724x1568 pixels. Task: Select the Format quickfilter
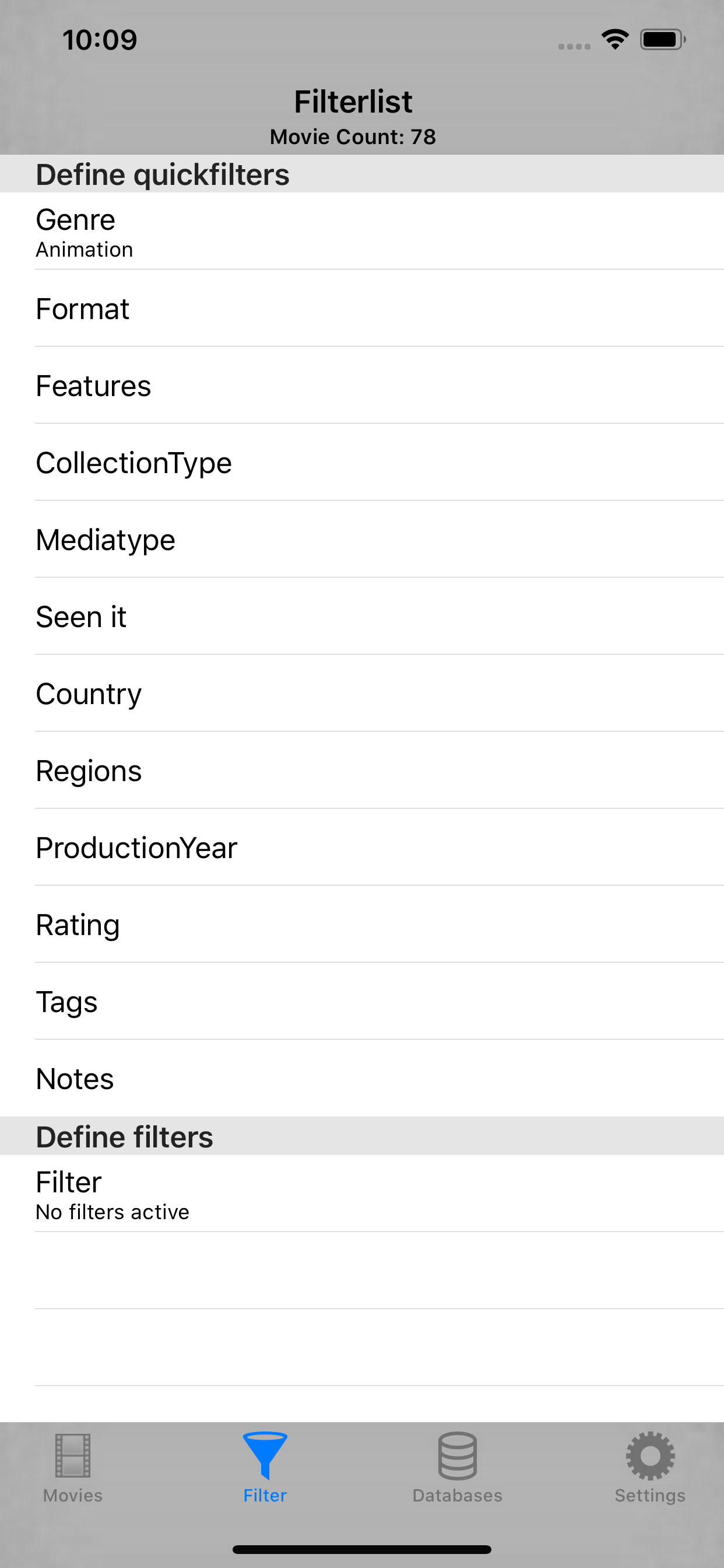pyautogui.click(x=362, y=309)
